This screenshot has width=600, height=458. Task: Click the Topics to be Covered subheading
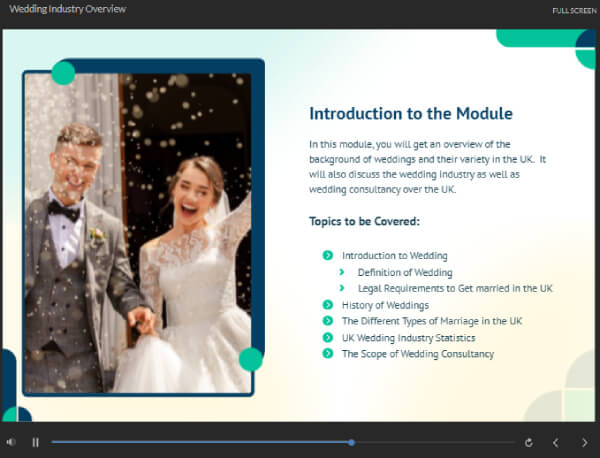click(364, 221)
